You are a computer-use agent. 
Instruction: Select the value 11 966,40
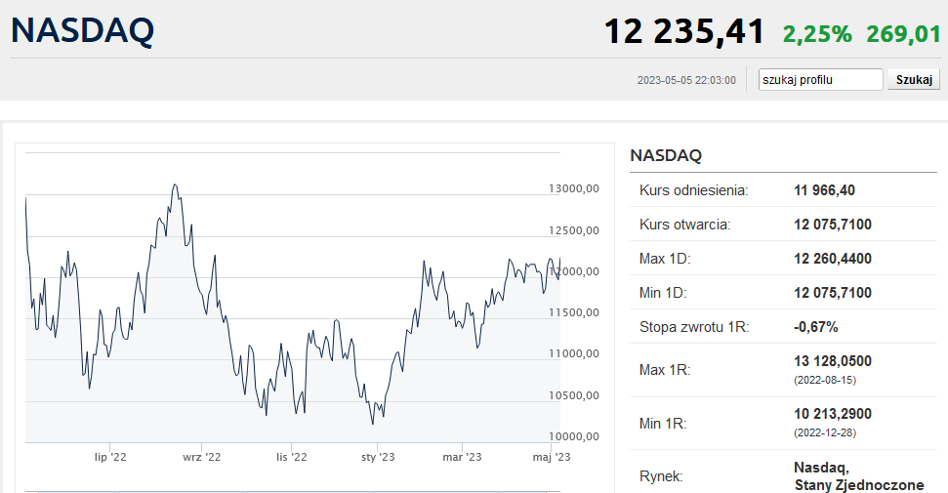[824, 191]
